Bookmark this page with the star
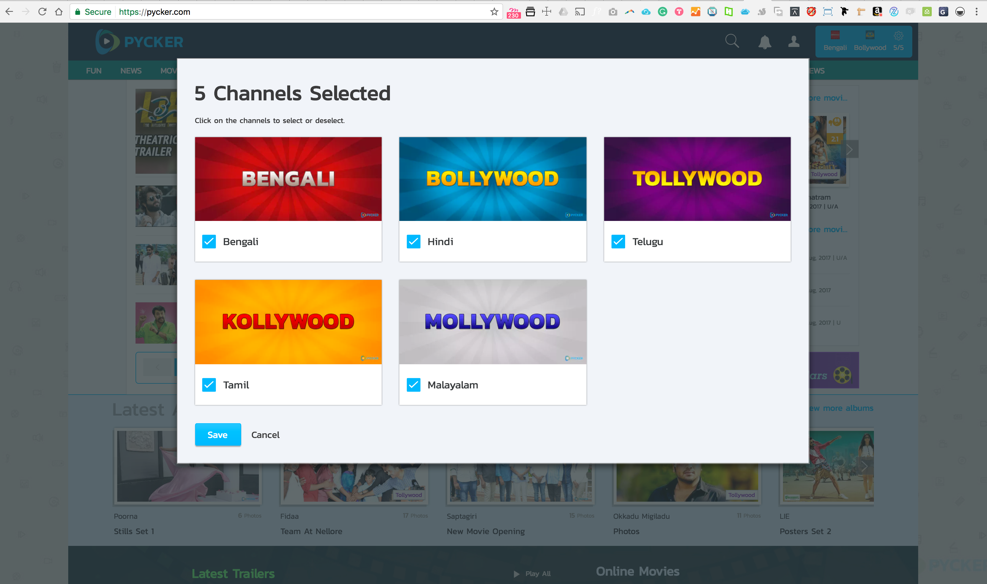Viewport: 987px width, 584px height. click(x=494, y=11)
